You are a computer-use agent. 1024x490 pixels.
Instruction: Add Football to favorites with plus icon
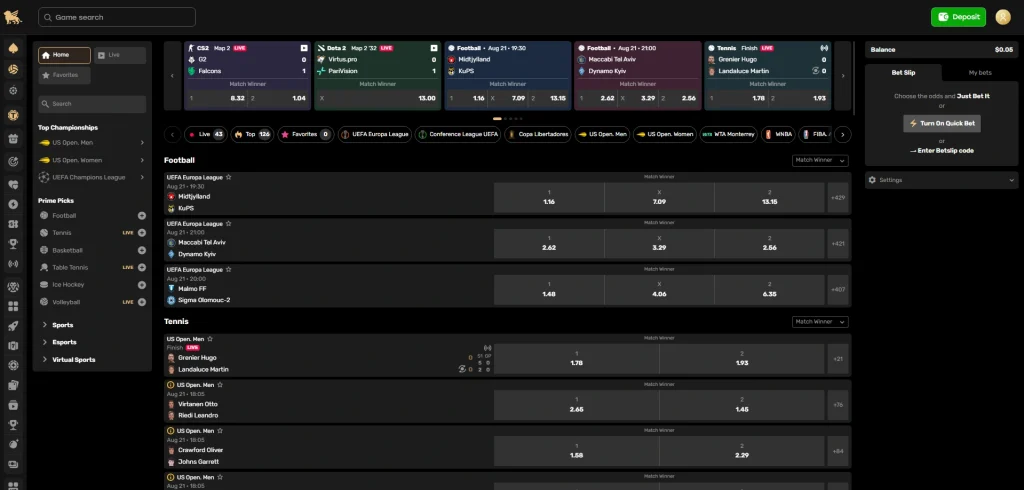coord(141,216)
